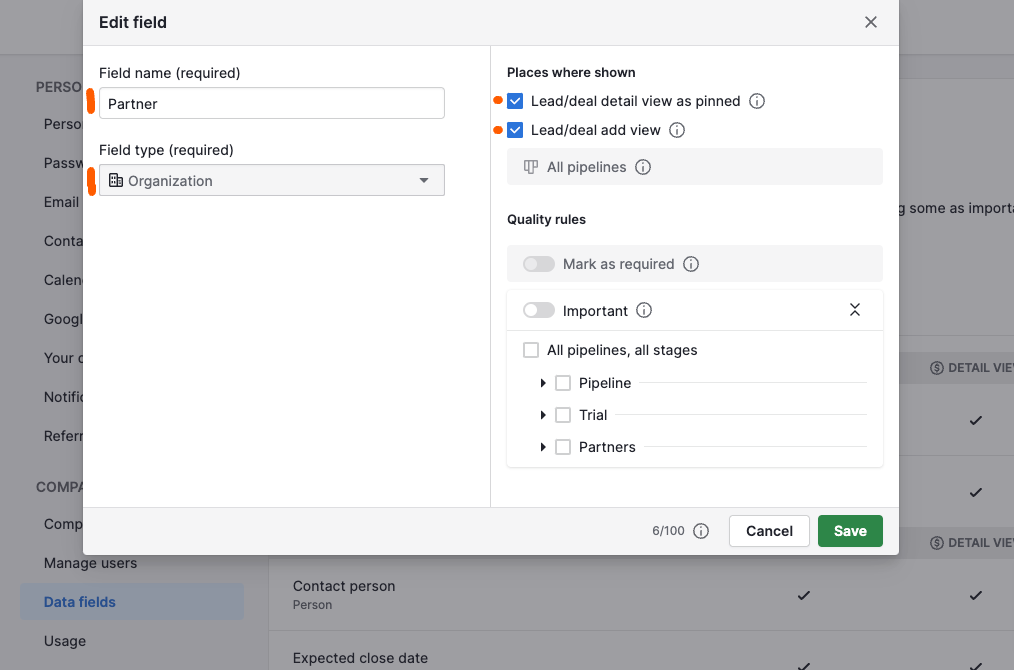Close the Edit field dialog
The height and width of the screenshot is (670, 1014).
tap(871, 22)
